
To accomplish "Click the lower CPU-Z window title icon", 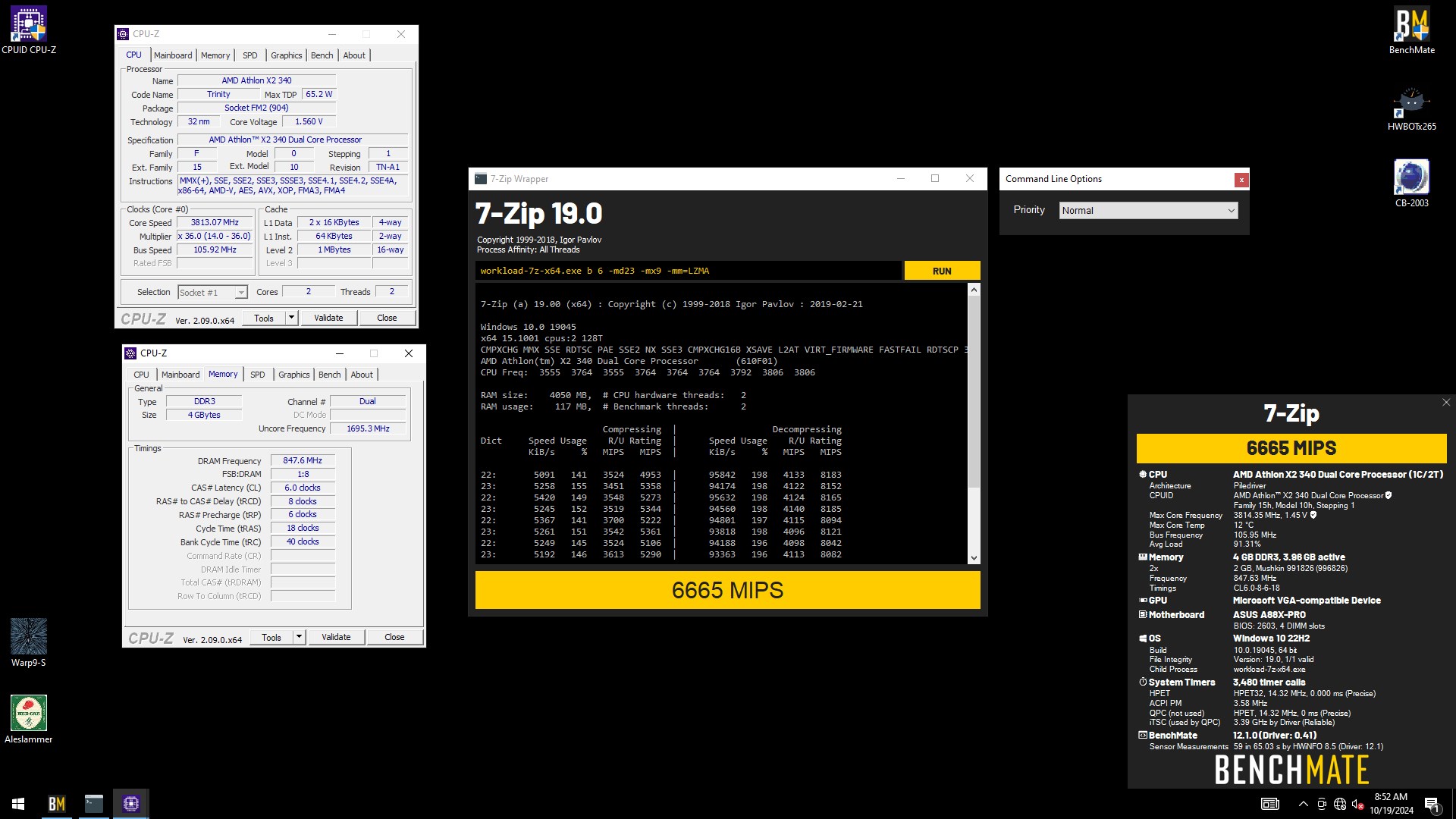I will tap(130, 353).
